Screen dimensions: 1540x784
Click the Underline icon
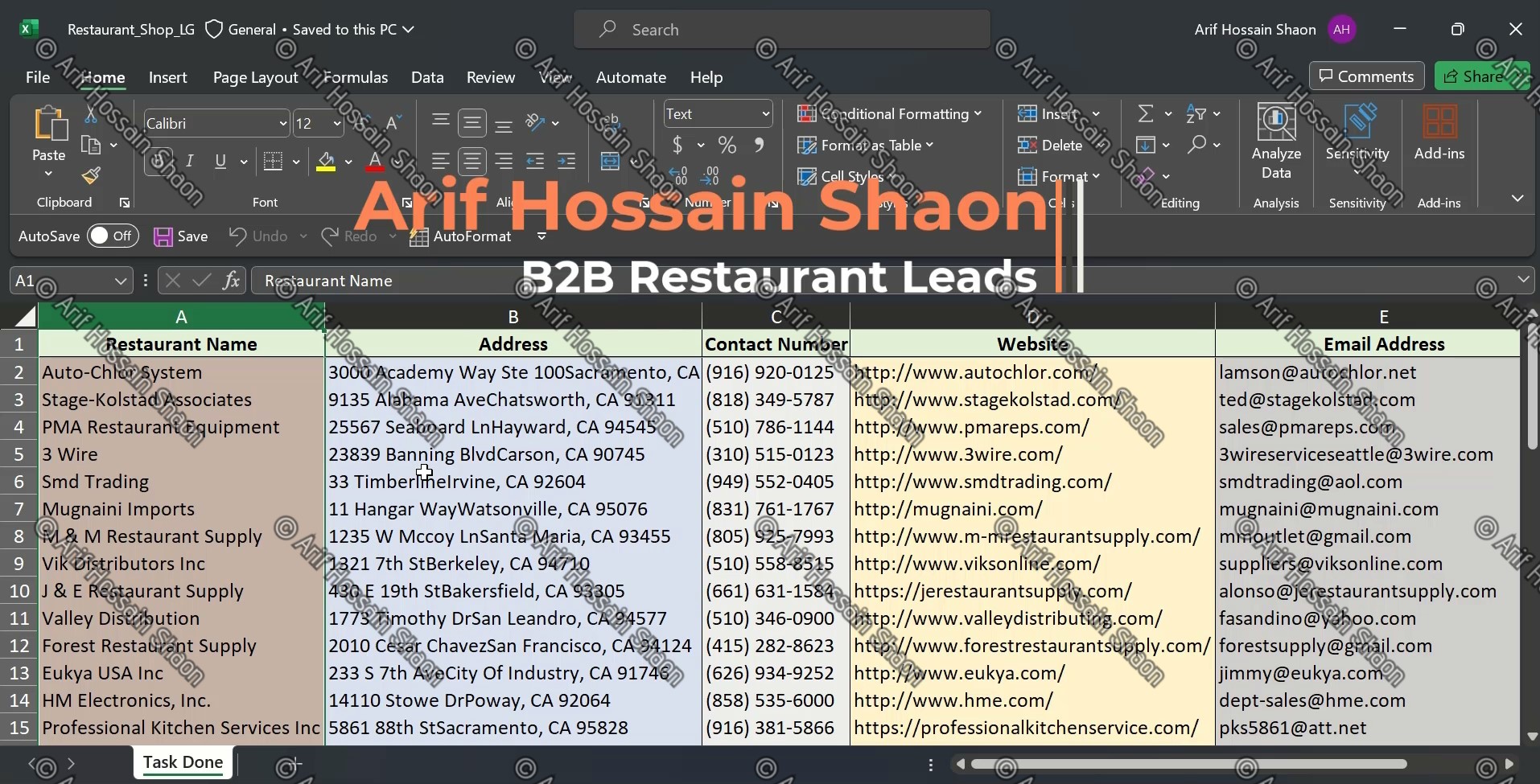[x=220, y=162]
